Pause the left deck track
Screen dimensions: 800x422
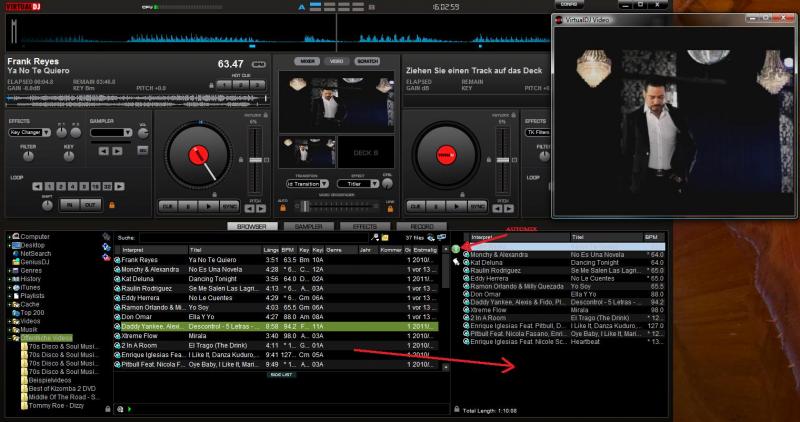pos(188,207)
